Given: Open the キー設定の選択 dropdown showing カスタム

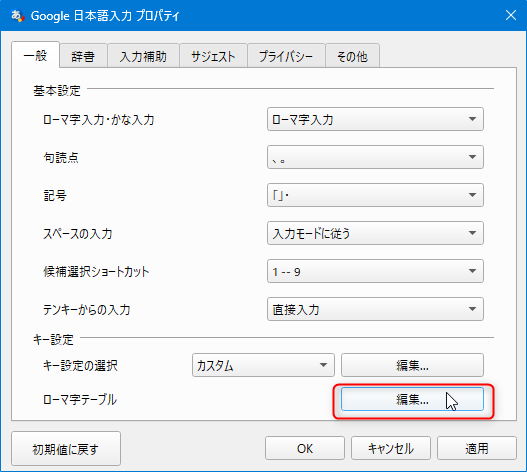Looking at the screenshot, I should tap(263, 365).
